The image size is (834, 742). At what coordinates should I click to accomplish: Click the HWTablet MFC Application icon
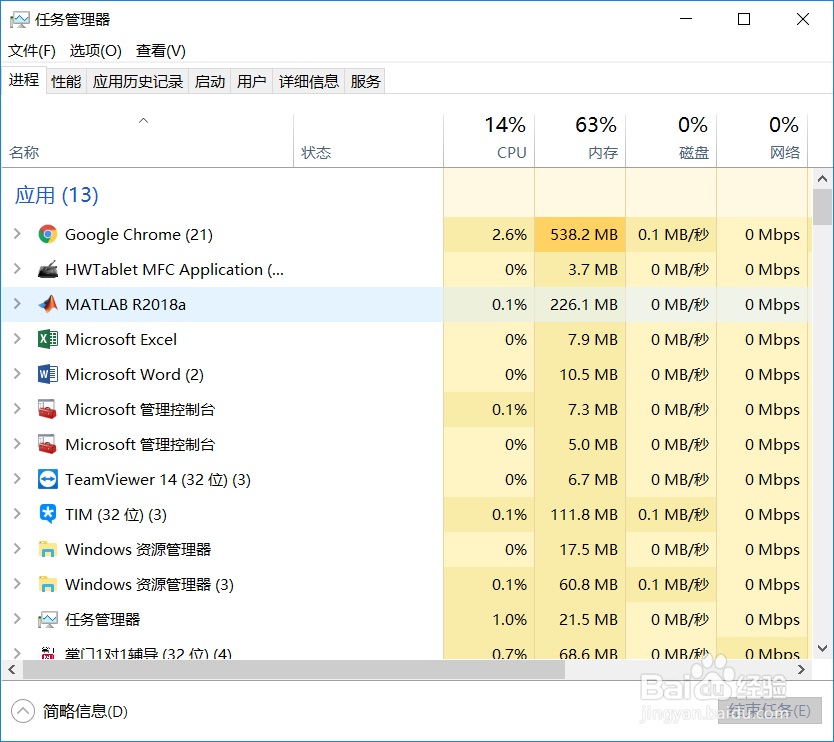click(x=47, y=270)
